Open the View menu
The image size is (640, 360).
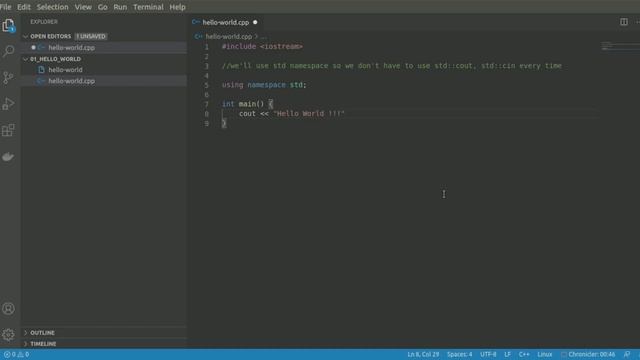click(x=83, y=7)
